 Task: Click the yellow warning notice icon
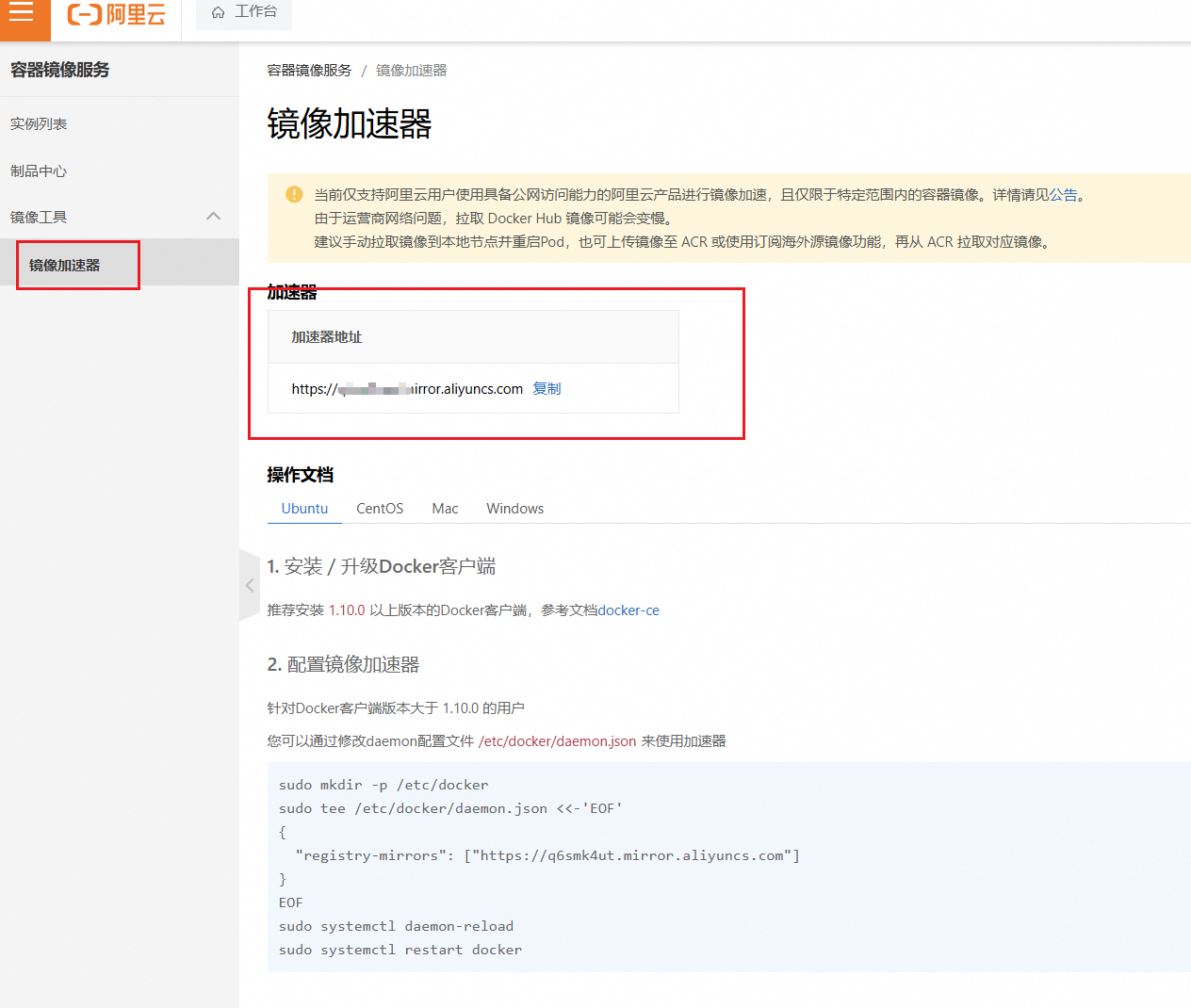click(294, 194)
